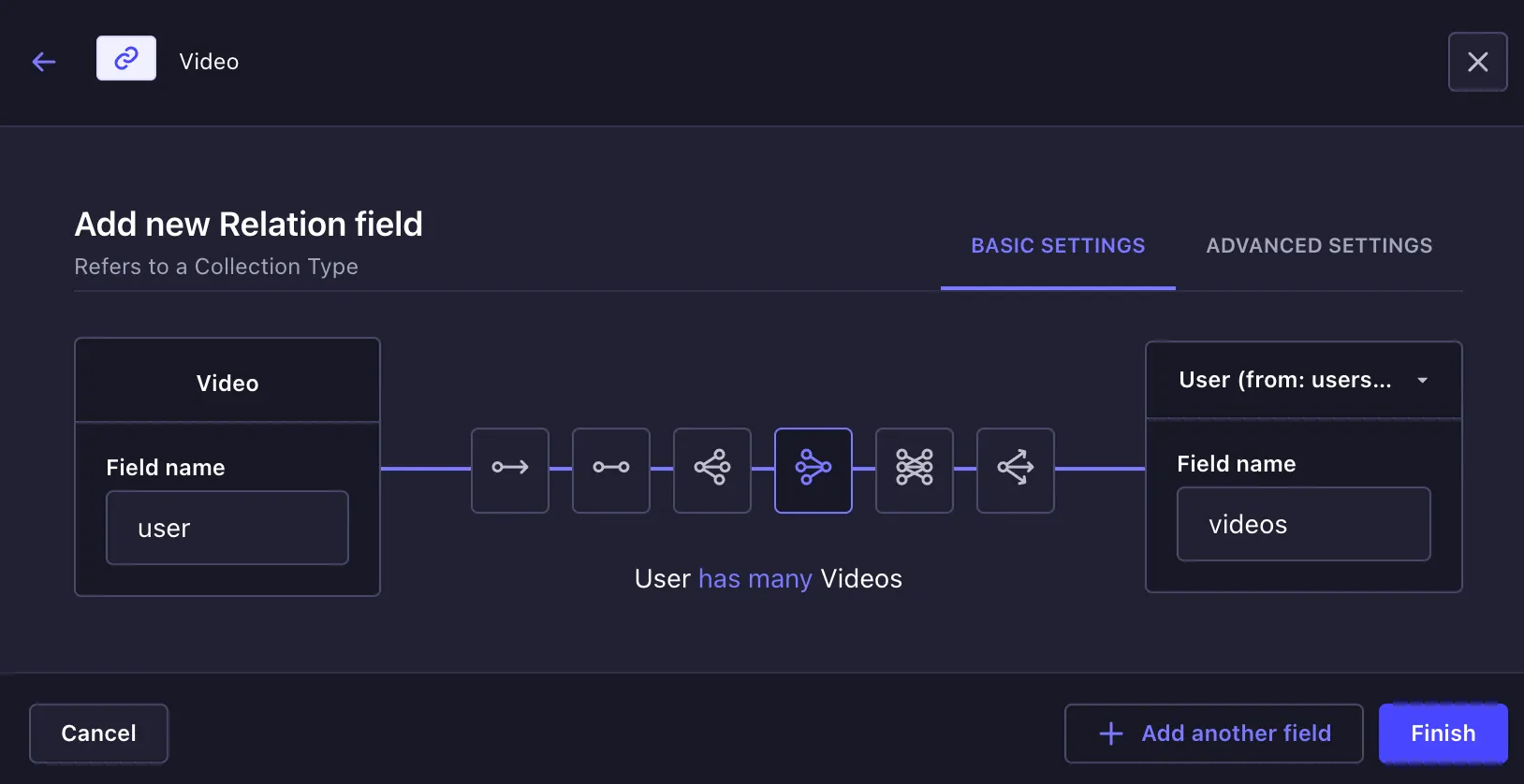
Task: Click the plus icon in Add another field
Action: tap(1110, 733)
